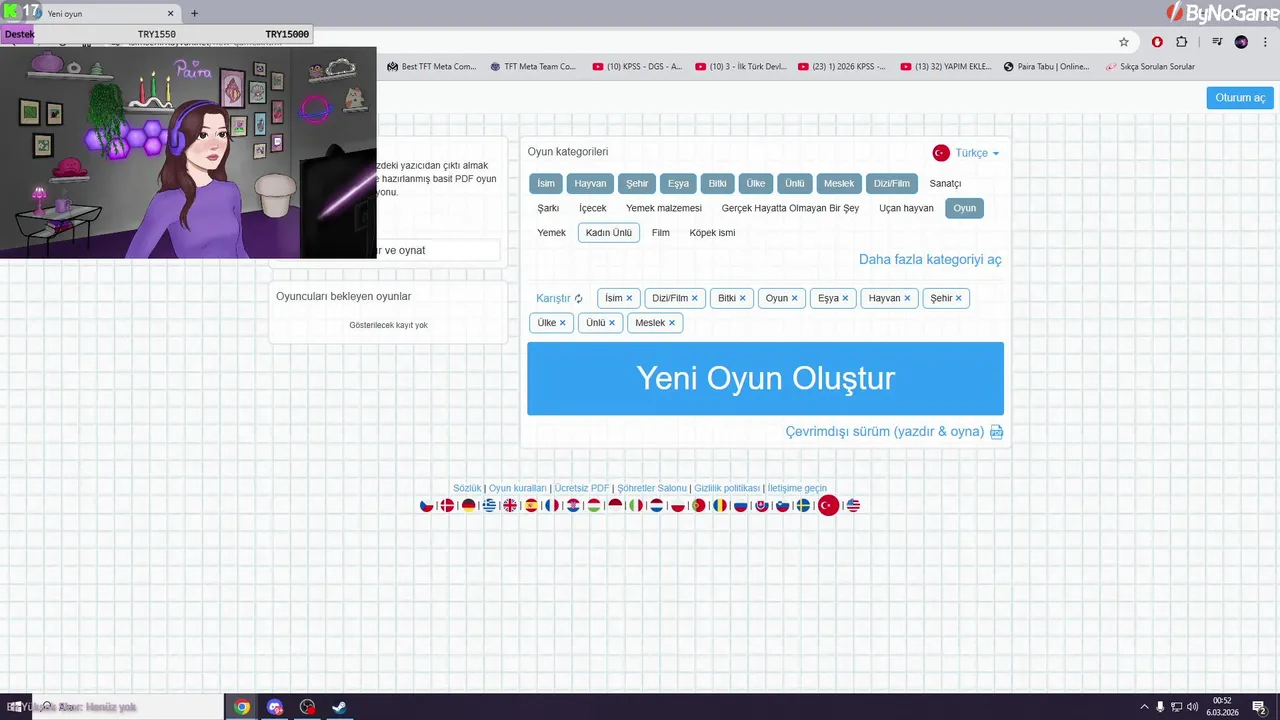Toggle Gerçek Hayatta Olmayan Bir Şey category
The height and width of the screenshot is (720, 1280).
click(790, 208)
